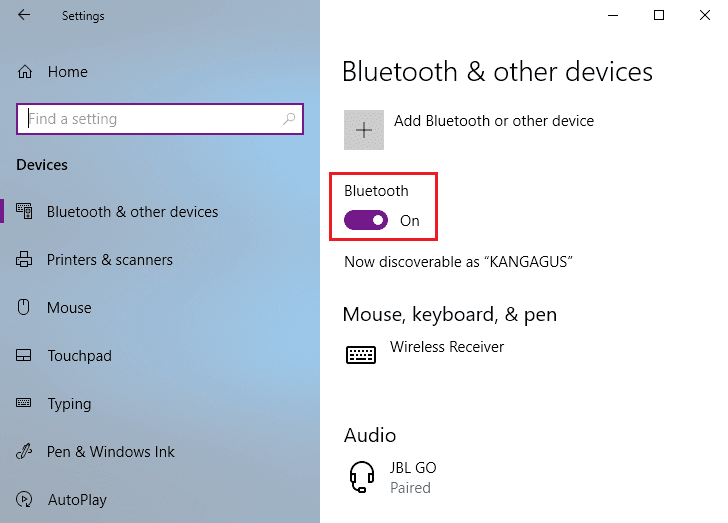Go to Typing settings
Image resolution: width=728 pixels, height=523 pixels.
pos(69,404)
